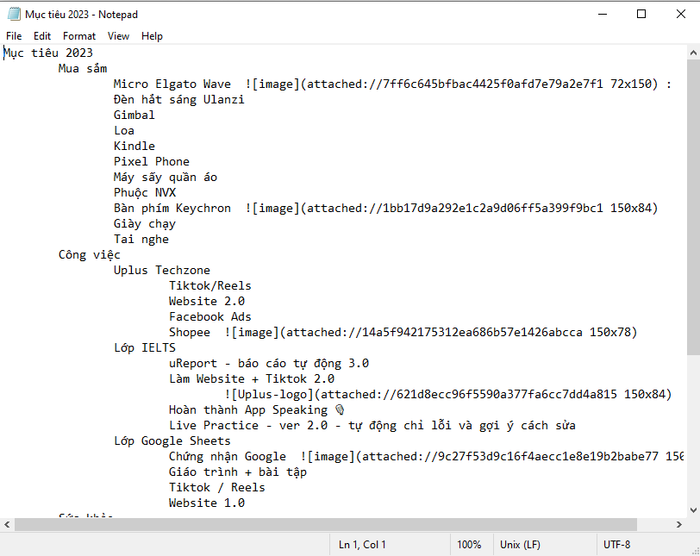Image resolution: width=700 pixels, height=556 pixels.
Task: Click the 'Mục tiêu 2023 - Notepad' window title
Action: [x=81, y=14]
